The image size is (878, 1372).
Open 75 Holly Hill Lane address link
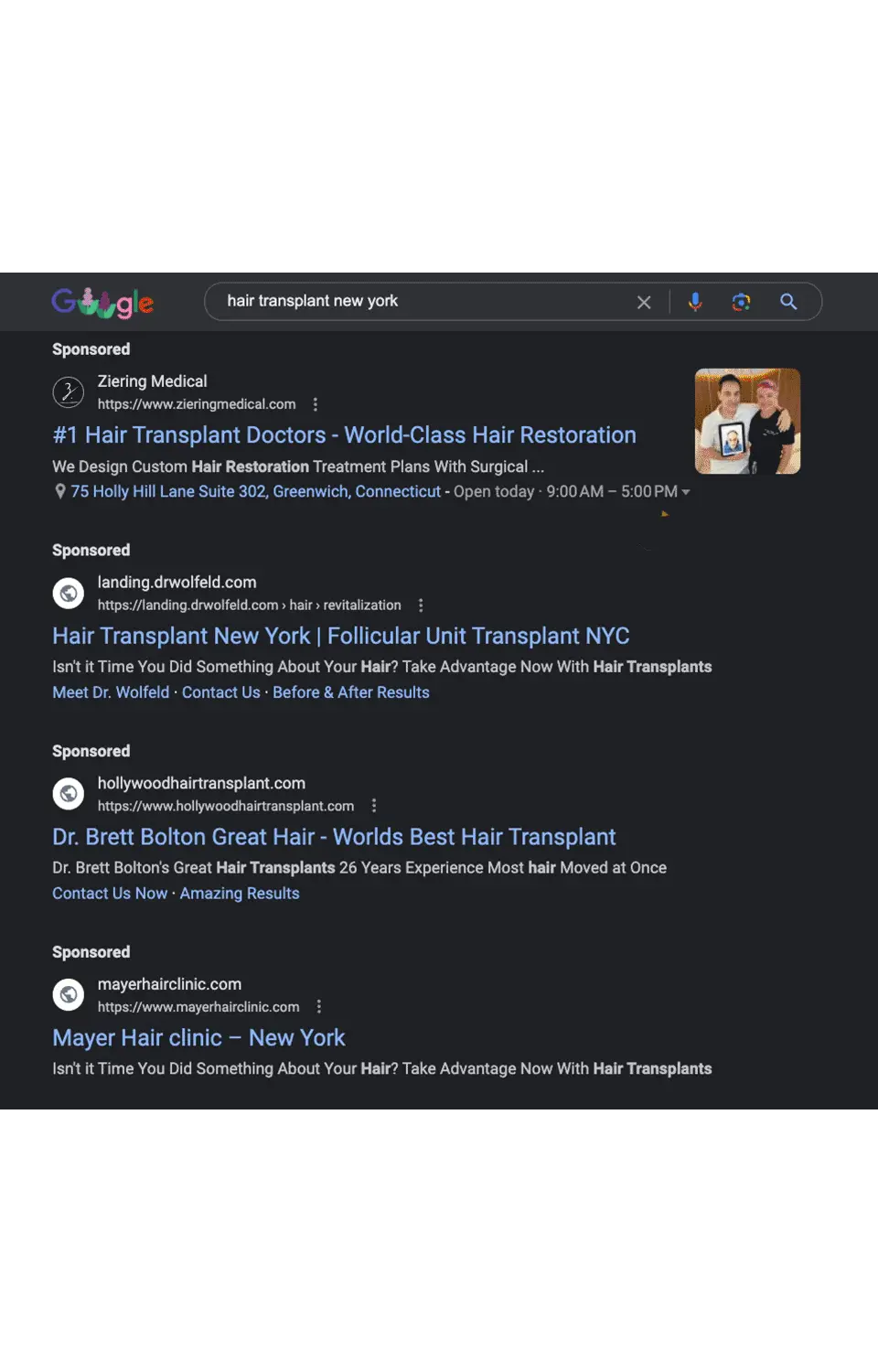(256, 491)
